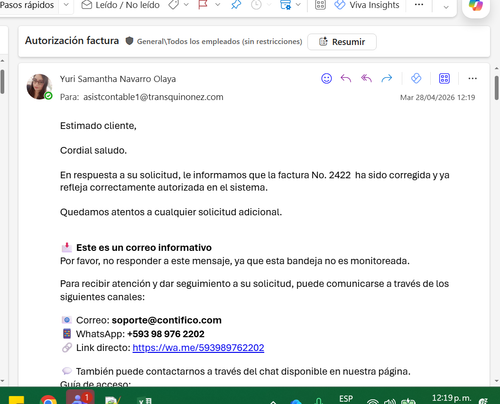Viewport: 500px width, 404px height.
Task: Reply all using the double arrow icon
Action: pyautogui.click(x=366, y=78)
